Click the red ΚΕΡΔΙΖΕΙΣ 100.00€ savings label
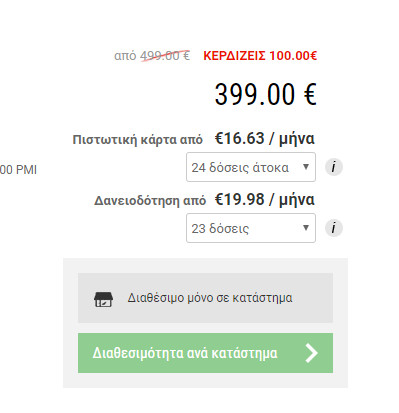399x413 pixels. [x=260, y=56]
